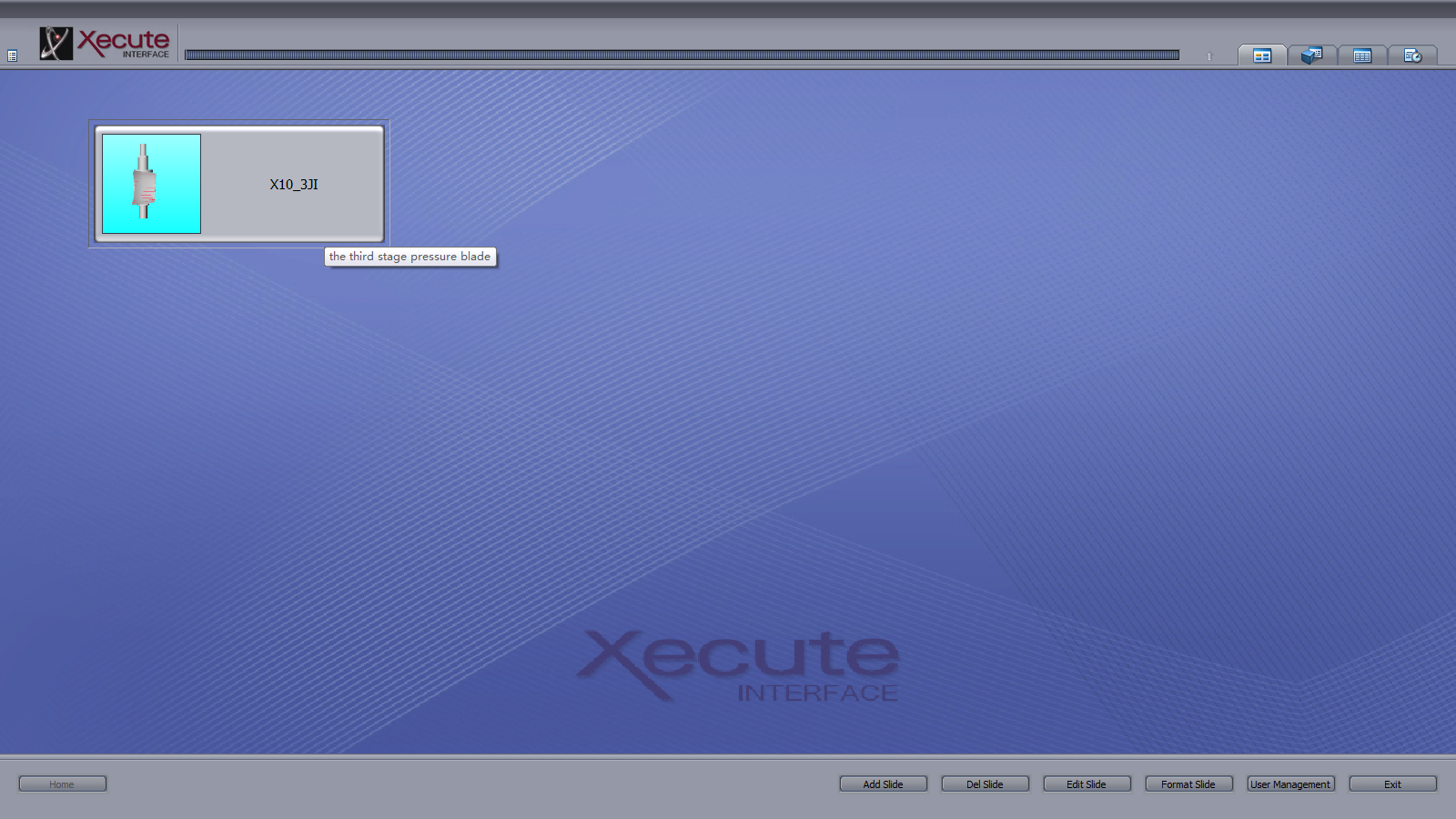Select the X10_3JI slide label
Screen dimensions: 1456x819
click(294, 184)
